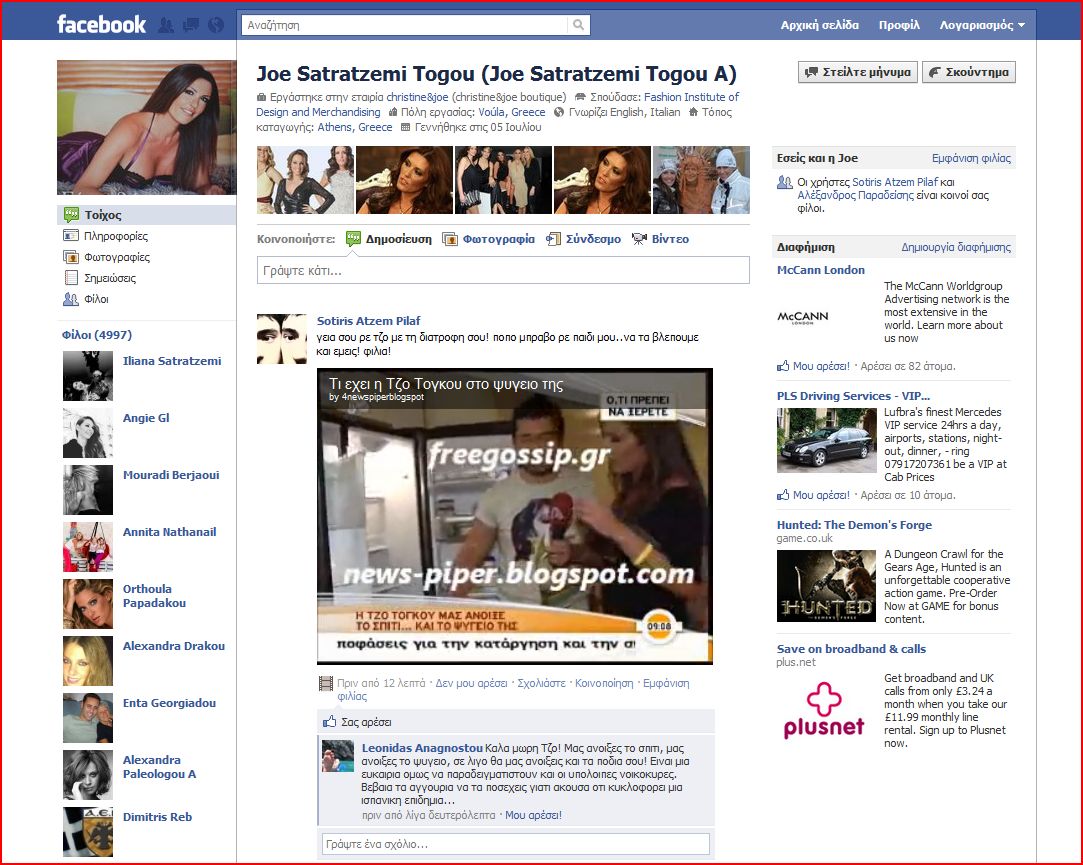The width and height of the screenshot is (1083, 865).
Task: Click the Βίντεο camera icon
Action: pyautogui.click(x=639, y=239)
